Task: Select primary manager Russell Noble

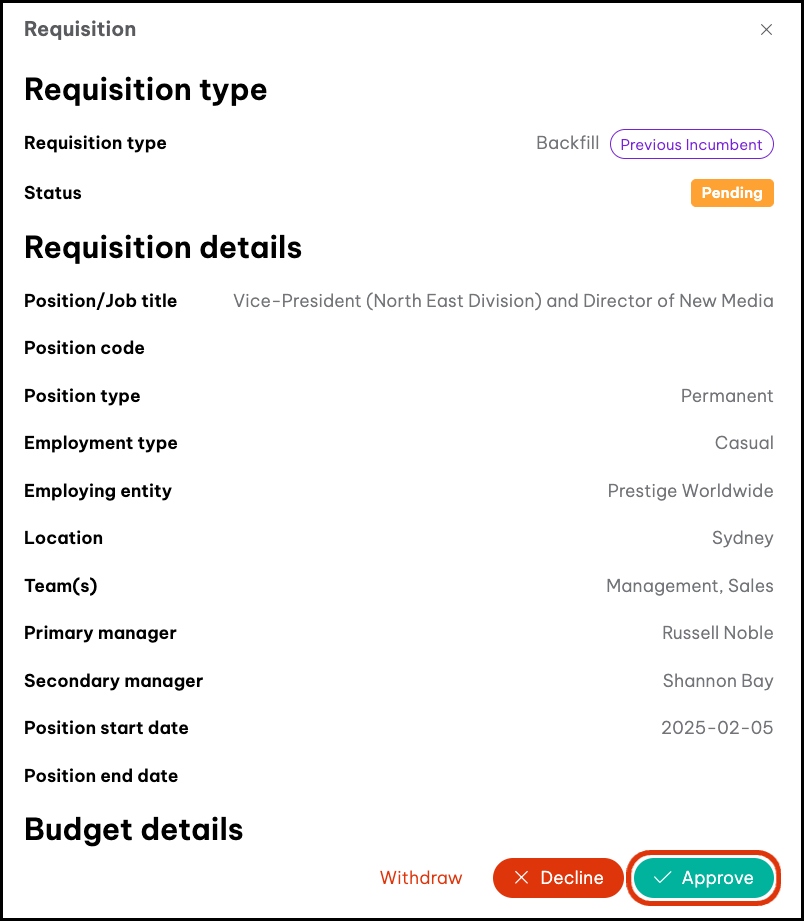Action: pos(717,633)
